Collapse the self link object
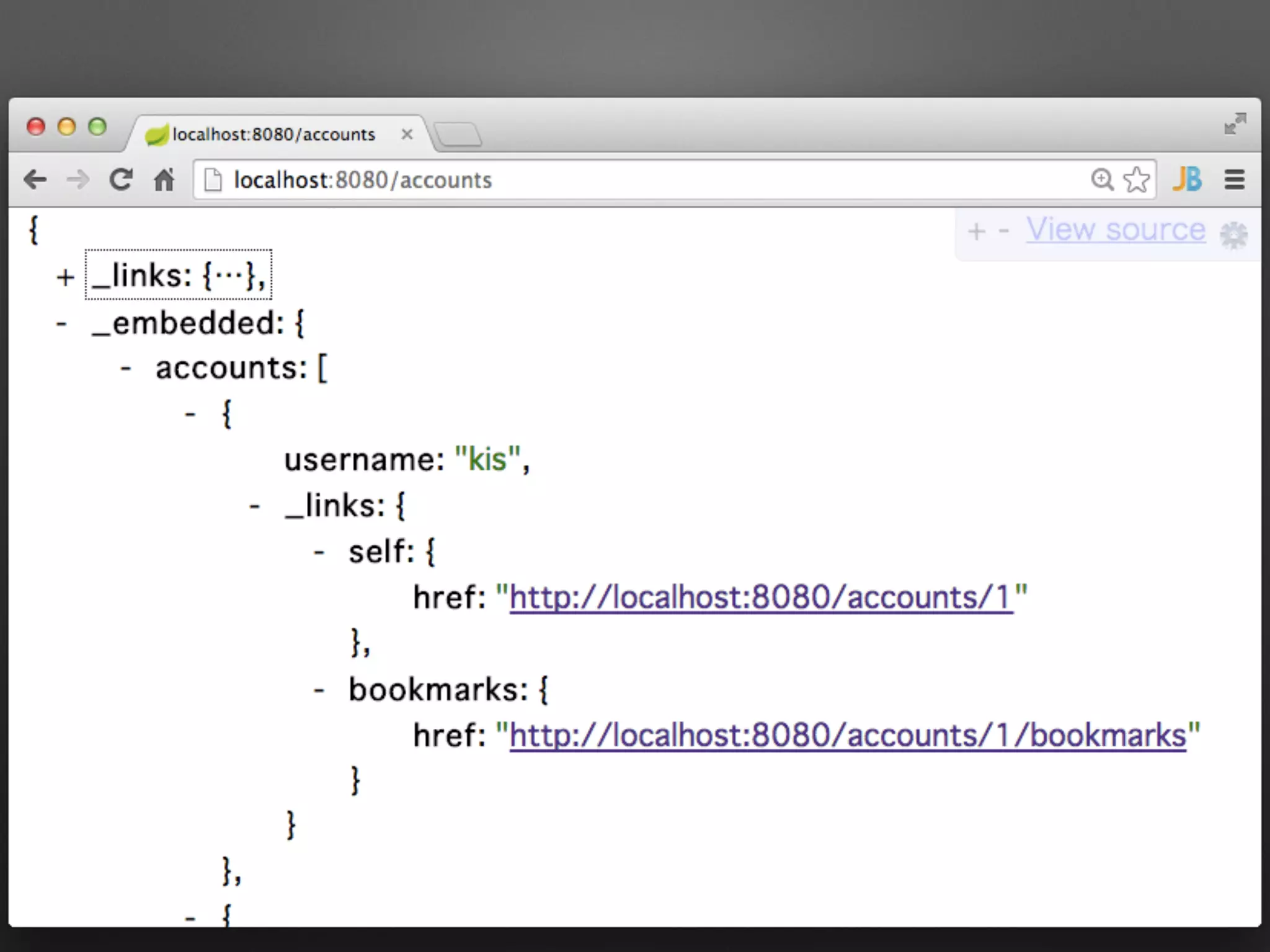The image size is (1270, 952). click(319, 552)
